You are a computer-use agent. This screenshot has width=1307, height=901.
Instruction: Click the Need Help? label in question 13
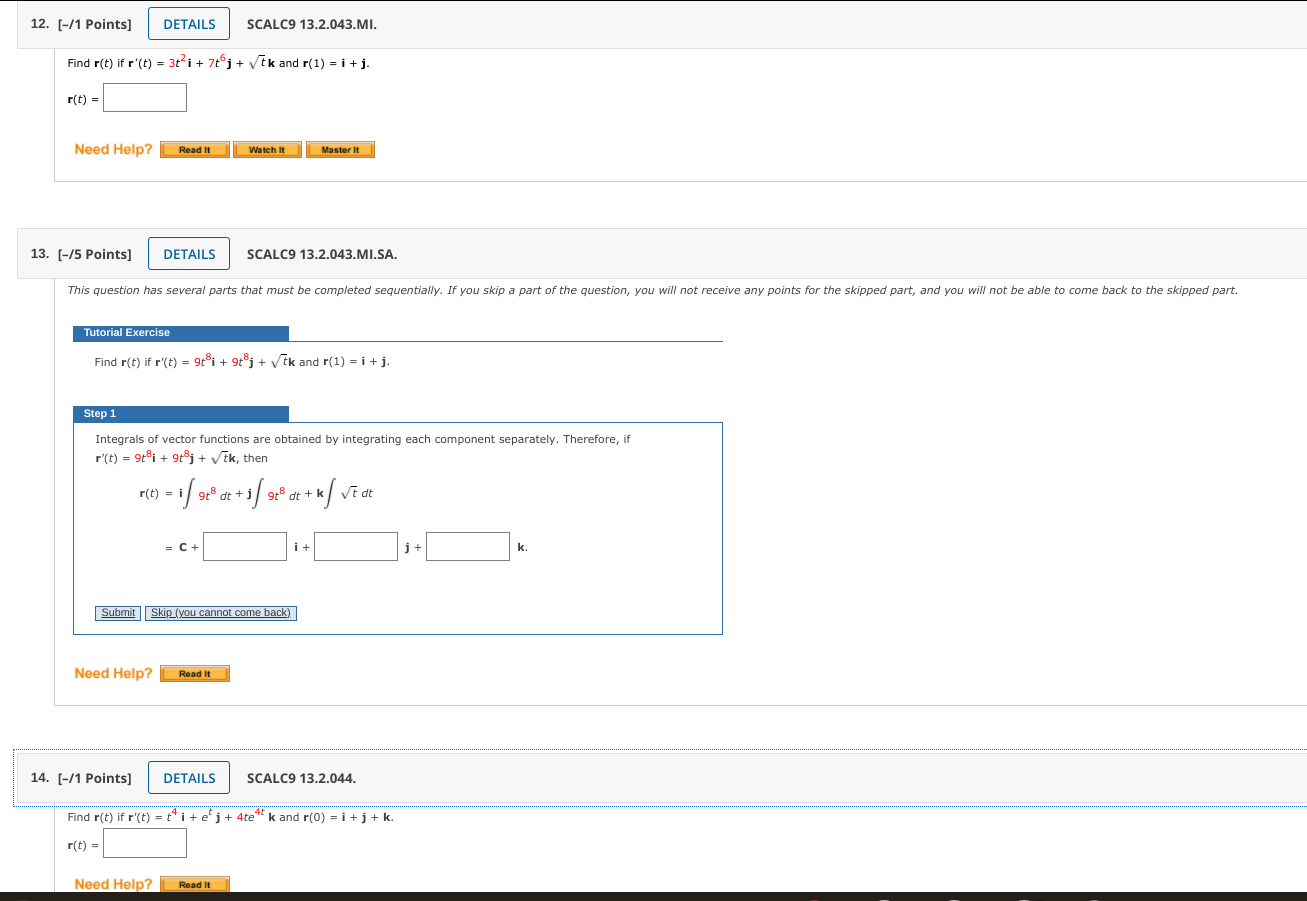click(112, 673)
